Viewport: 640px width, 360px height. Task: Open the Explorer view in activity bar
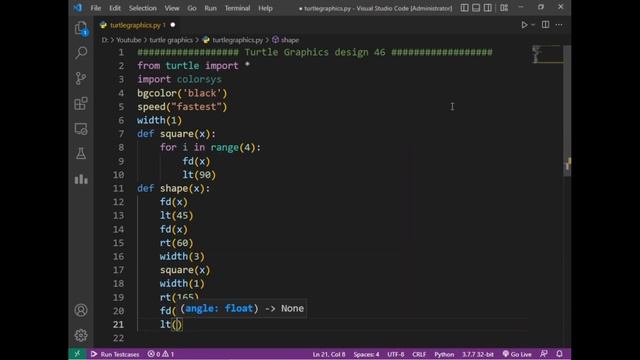click(x=81, y=28)
